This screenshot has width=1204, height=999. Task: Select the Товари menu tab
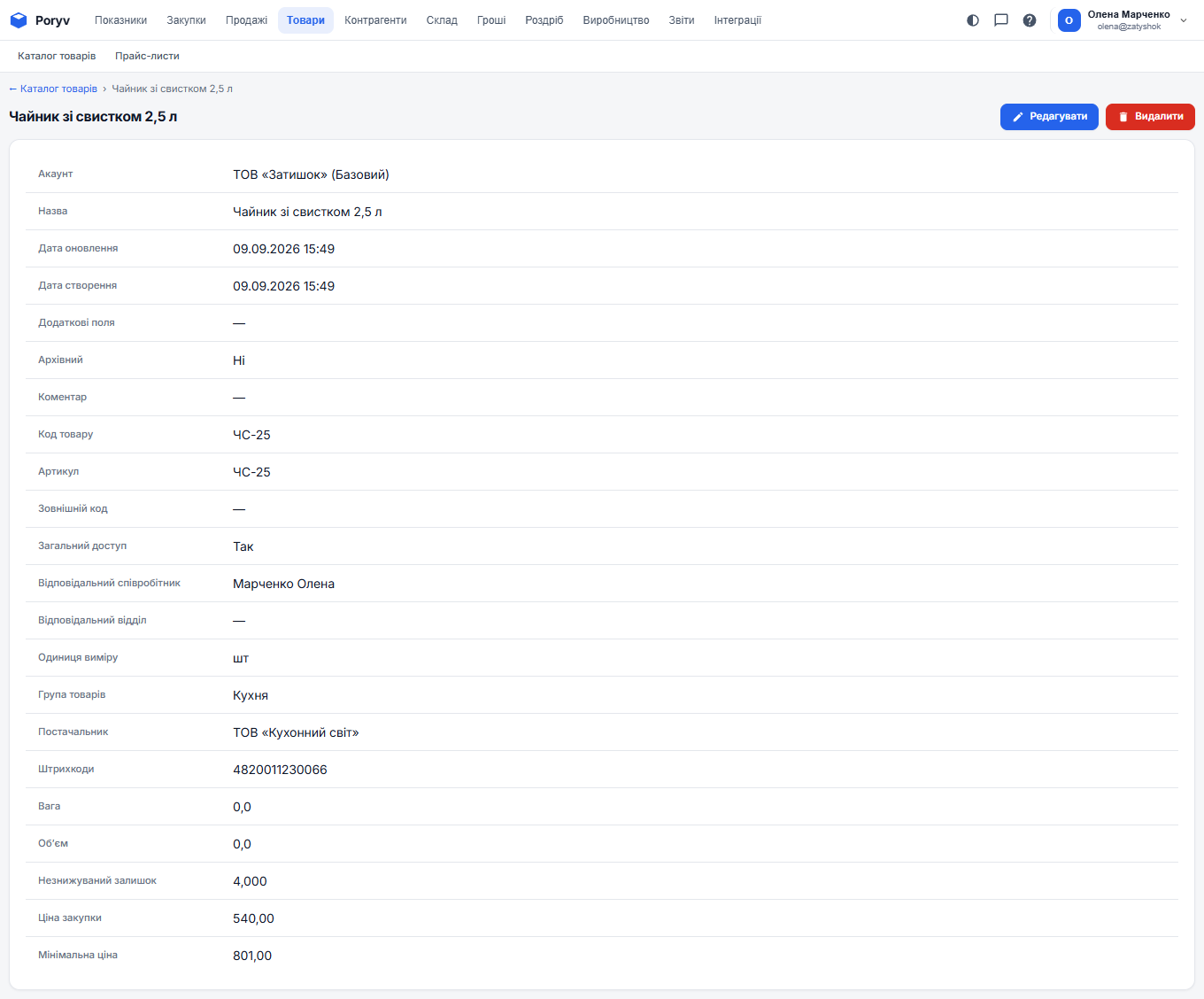click(305, 20)
